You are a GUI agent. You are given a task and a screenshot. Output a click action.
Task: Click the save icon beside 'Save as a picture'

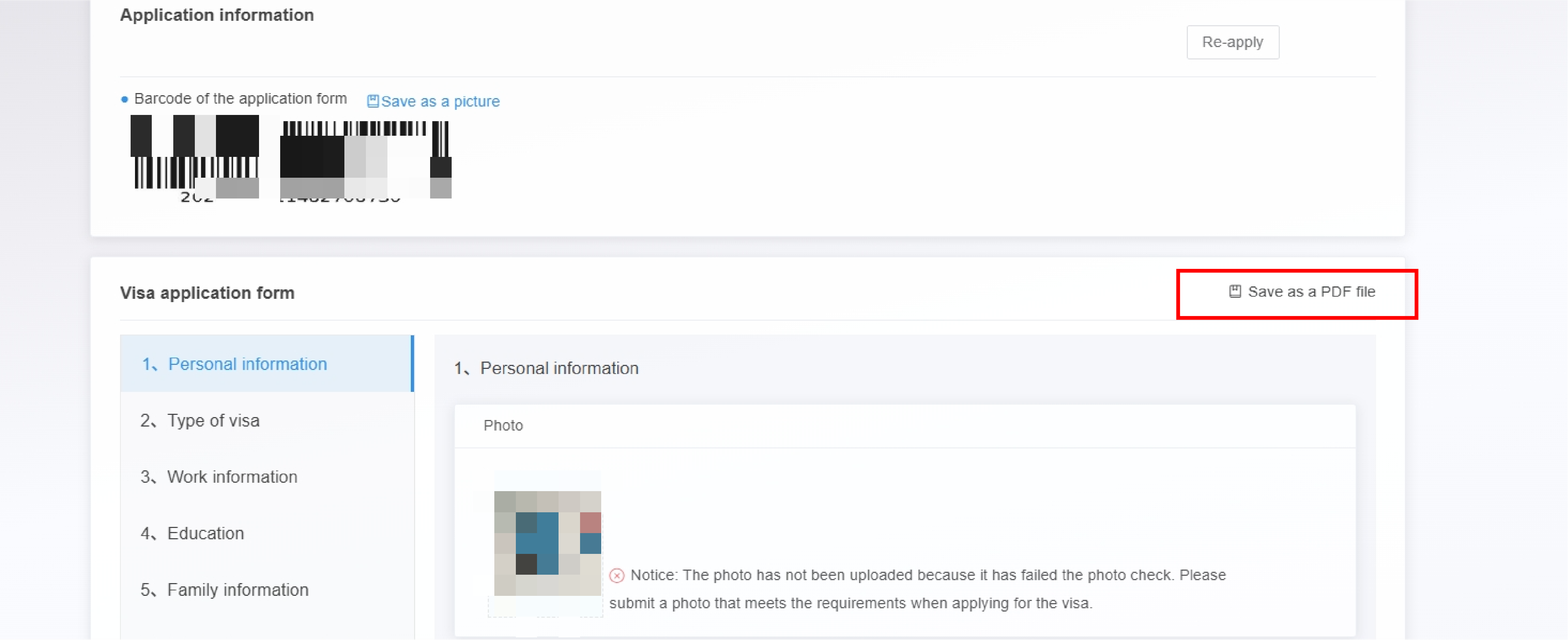(372, 101)
